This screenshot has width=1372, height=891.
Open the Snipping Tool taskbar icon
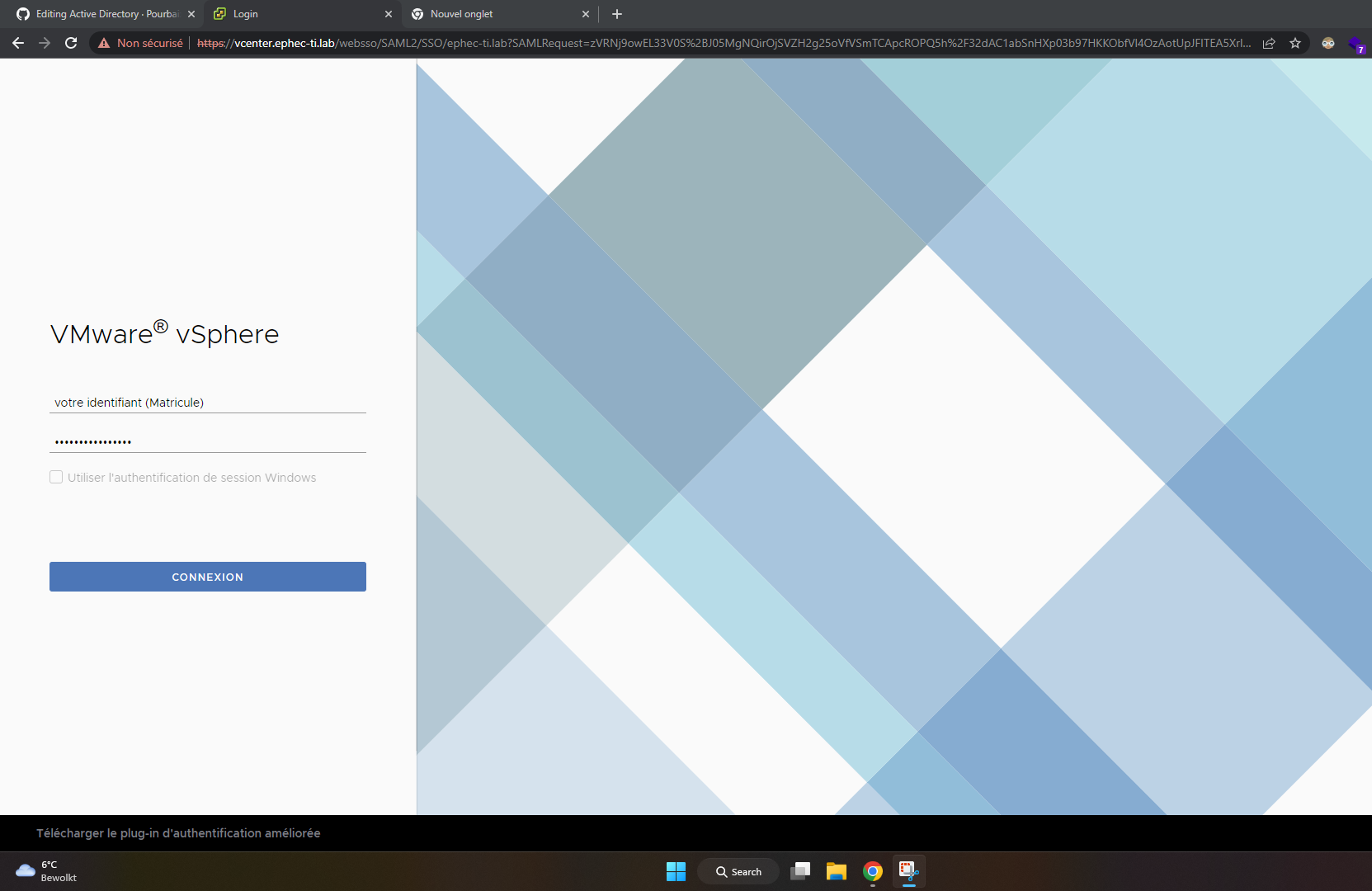tap(909, 871)
